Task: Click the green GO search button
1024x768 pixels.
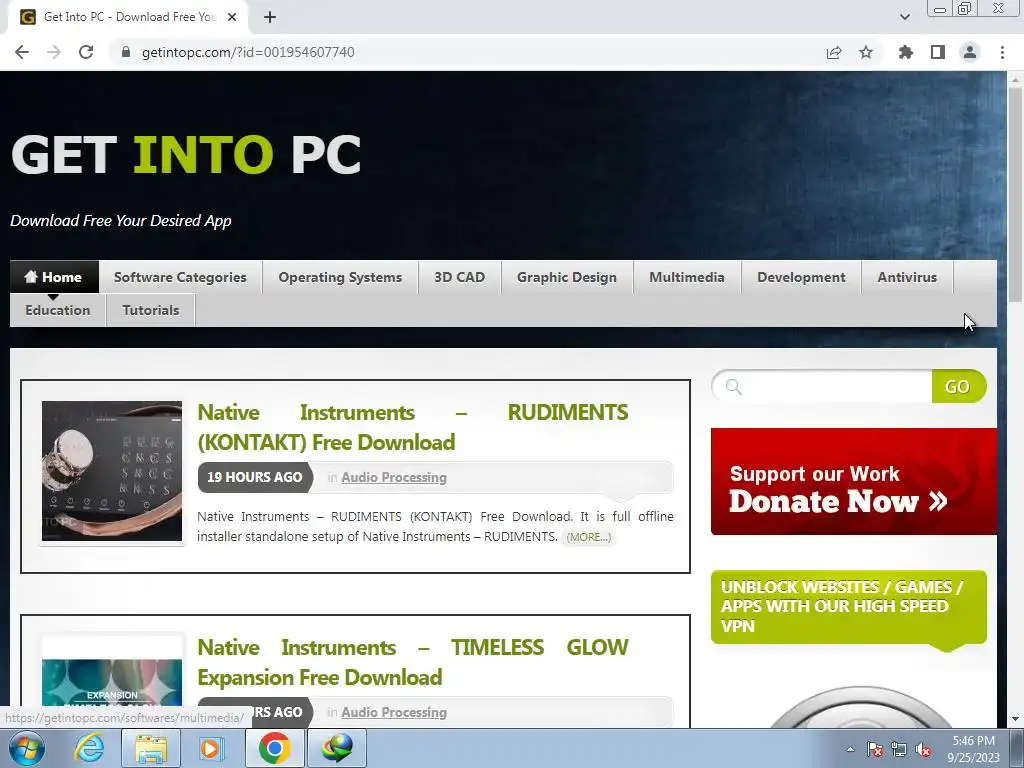Action: tap(958, 387)
